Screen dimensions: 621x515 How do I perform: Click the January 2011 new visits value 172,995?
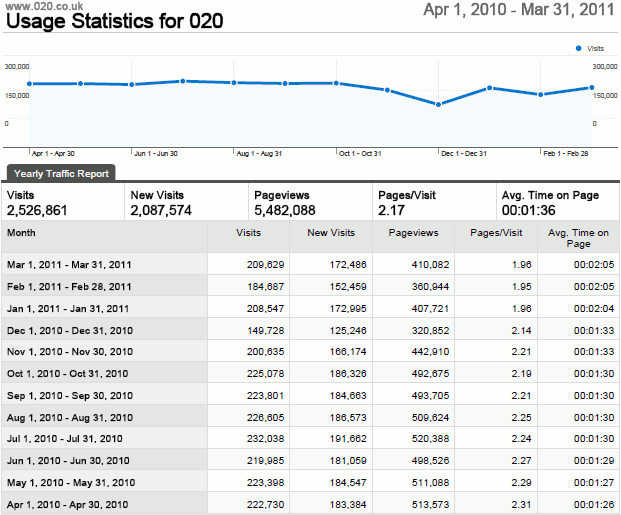click(348, 309)
